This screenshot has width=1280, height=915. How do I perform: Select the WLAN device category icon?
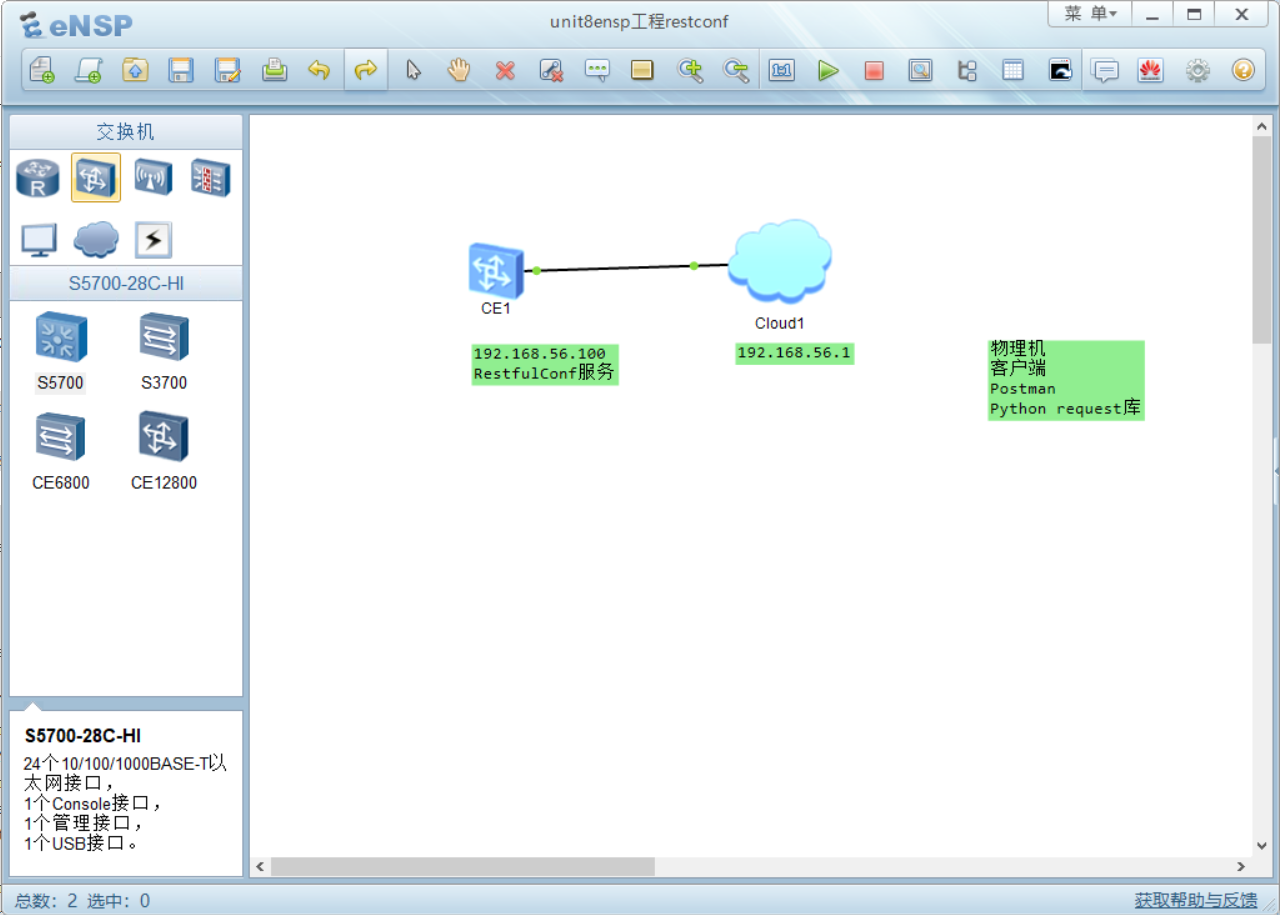tap(153, 178)
